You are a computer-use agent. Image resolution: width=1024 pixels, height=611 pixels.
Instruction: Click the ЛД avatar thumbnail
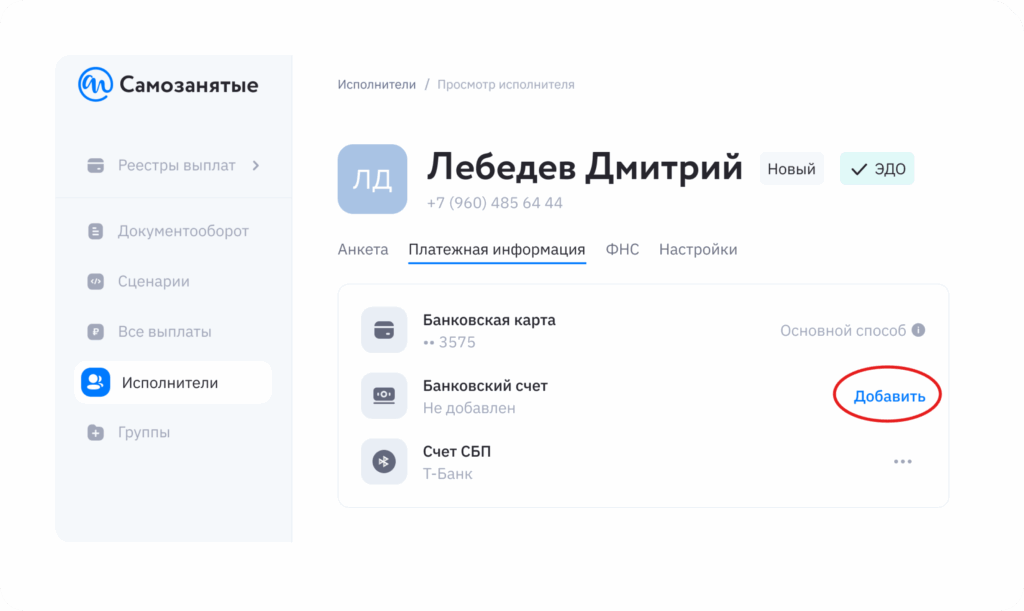point(372,179)
